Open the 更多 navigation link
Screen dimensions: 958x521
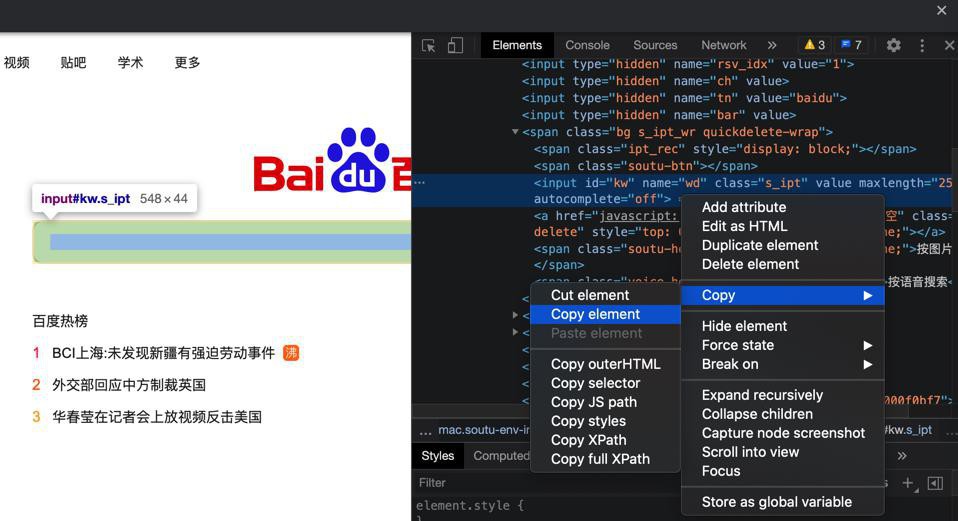(x=187, y=62)
